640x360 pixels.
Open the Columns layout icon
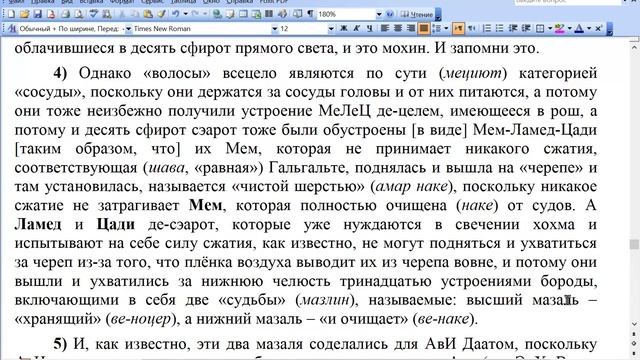click(x=269, y=14)
